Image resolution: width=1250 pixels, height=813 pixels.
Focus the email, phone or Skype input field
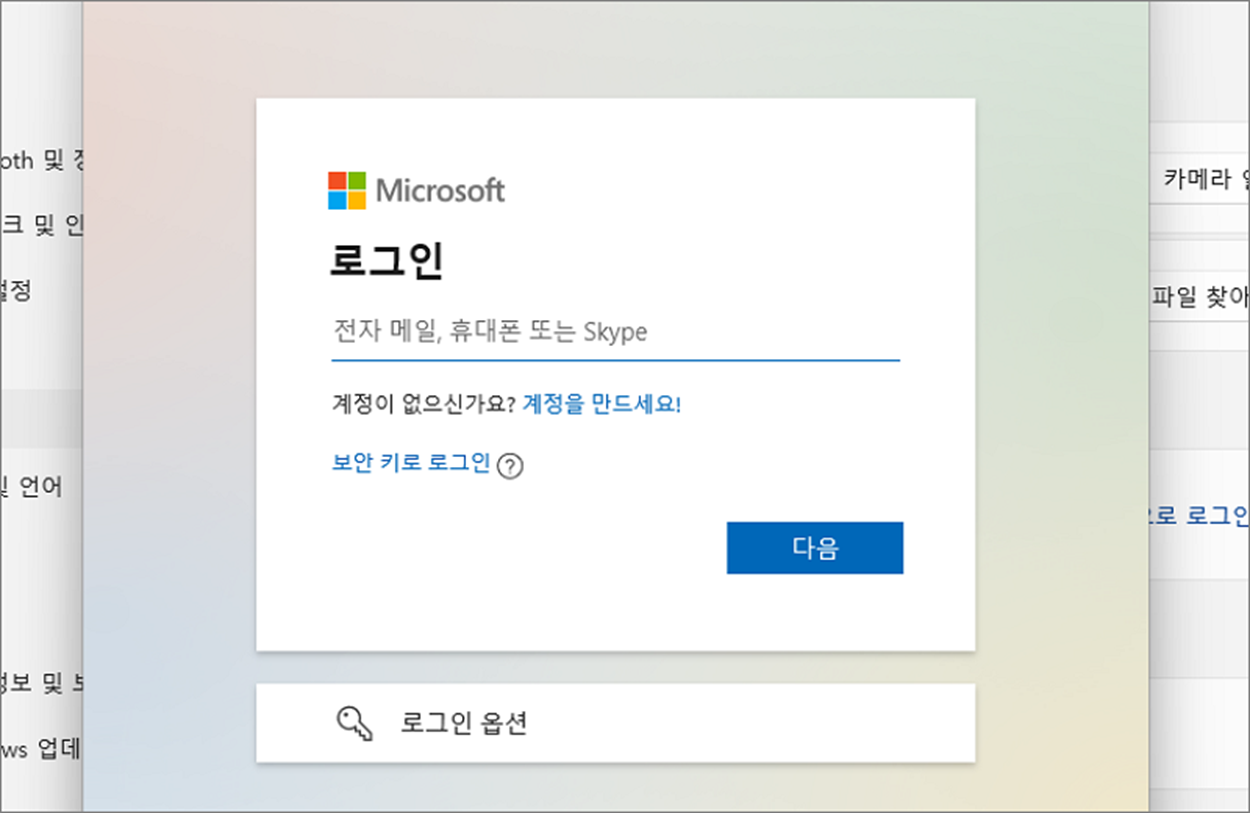(x=616, y=333)
